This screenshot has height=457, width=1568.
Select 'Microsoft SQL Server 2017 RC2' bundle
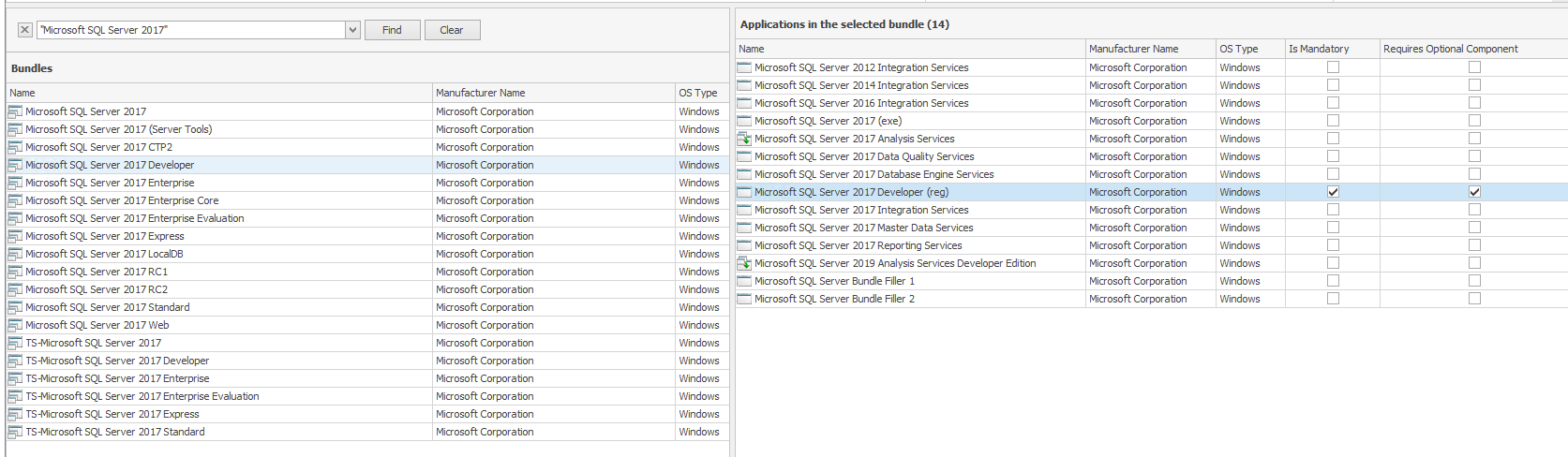pyautogui.click(x=367, y=289)
